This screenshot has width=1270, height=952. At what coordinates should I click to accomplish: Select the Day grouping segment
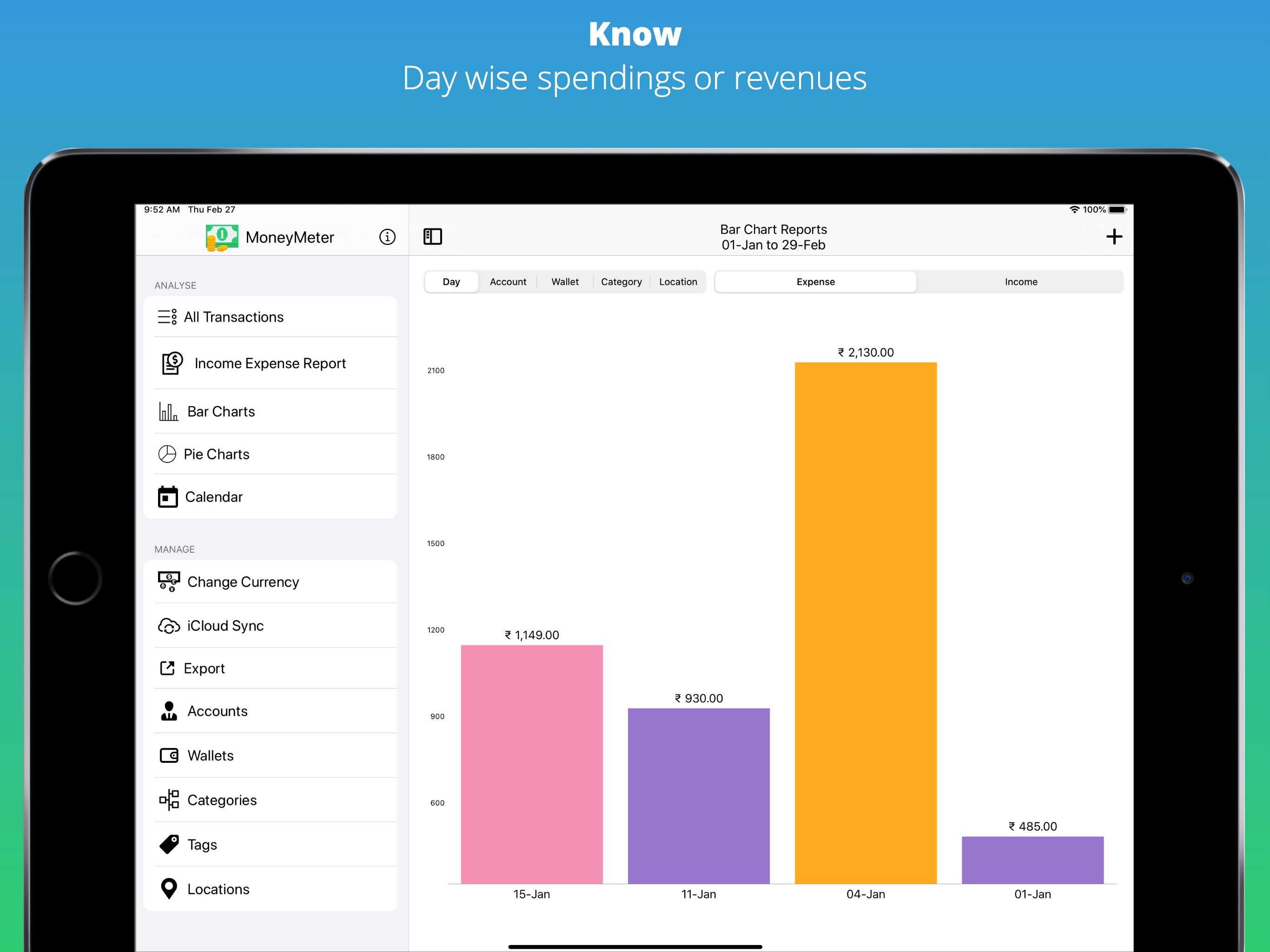(x=451, y=282)
